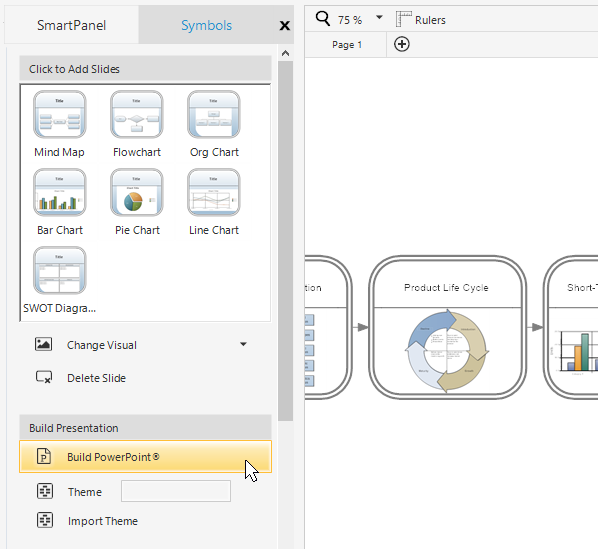Add a Flowchart slide
Screen dimensions: 598x549
(137, 114)
